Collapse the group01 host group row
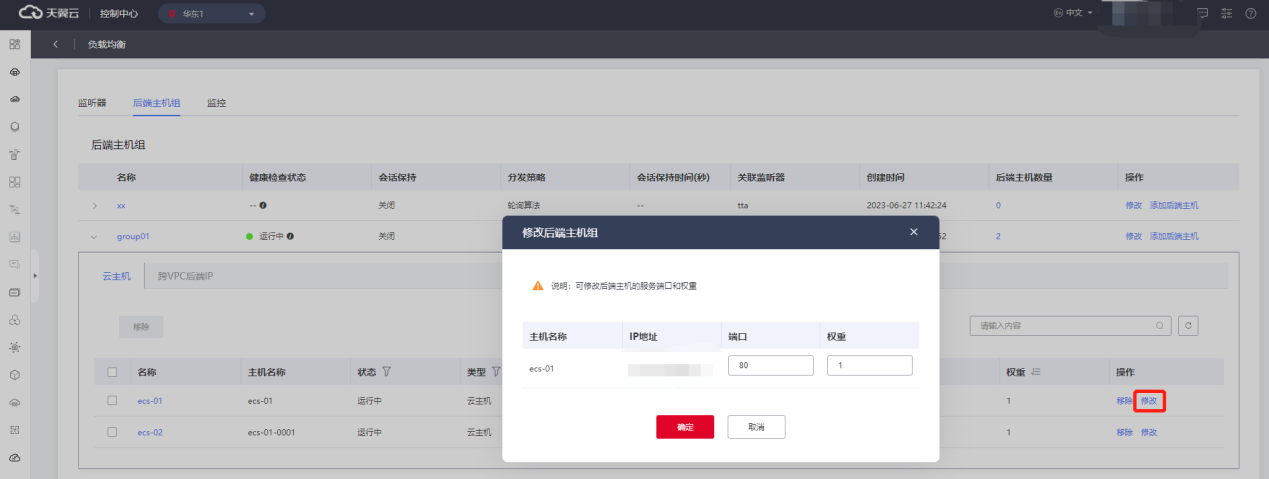The image size is (1269, 479). coord(95,237)
